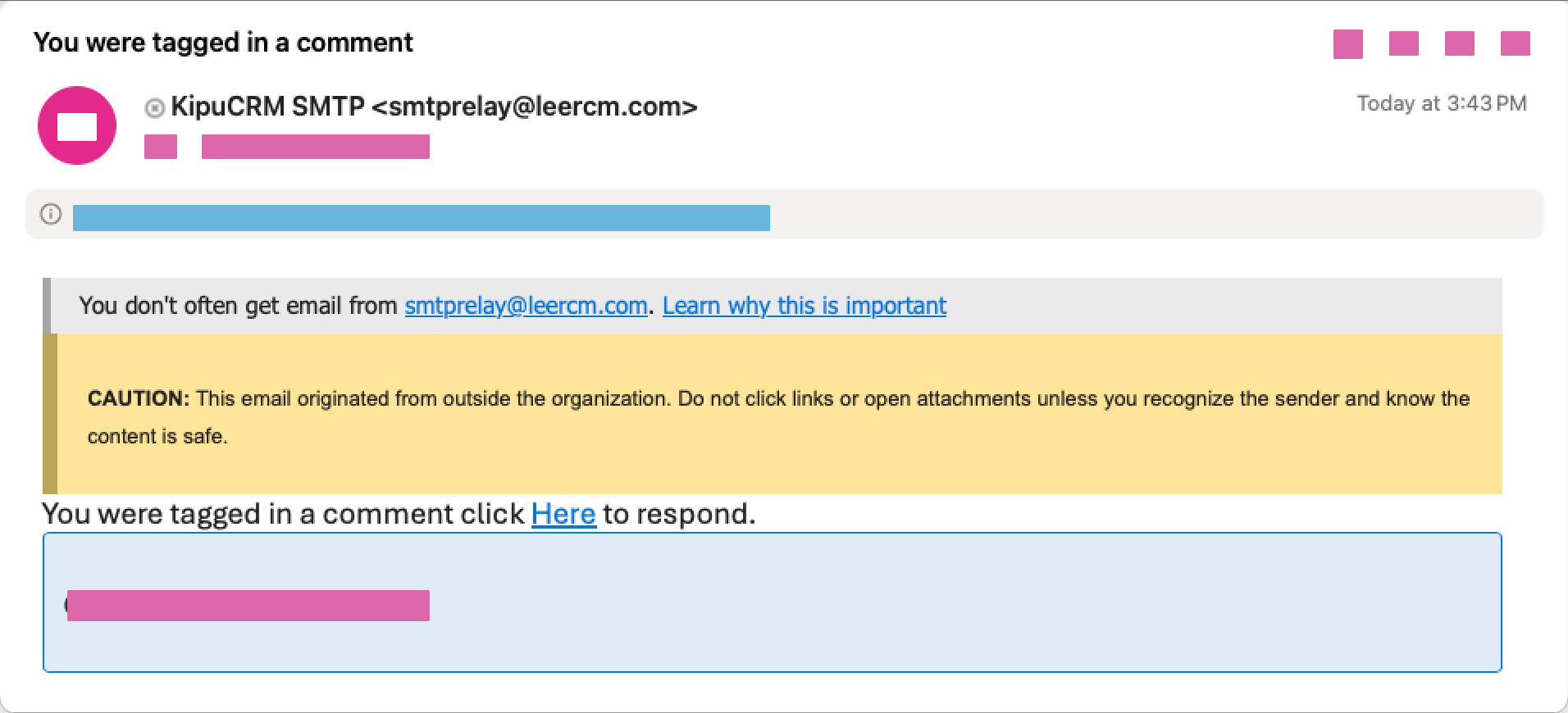1568x713 pixels.
Task: Open the smtprelay@leercm.com link in the notice
Action: 526,306
